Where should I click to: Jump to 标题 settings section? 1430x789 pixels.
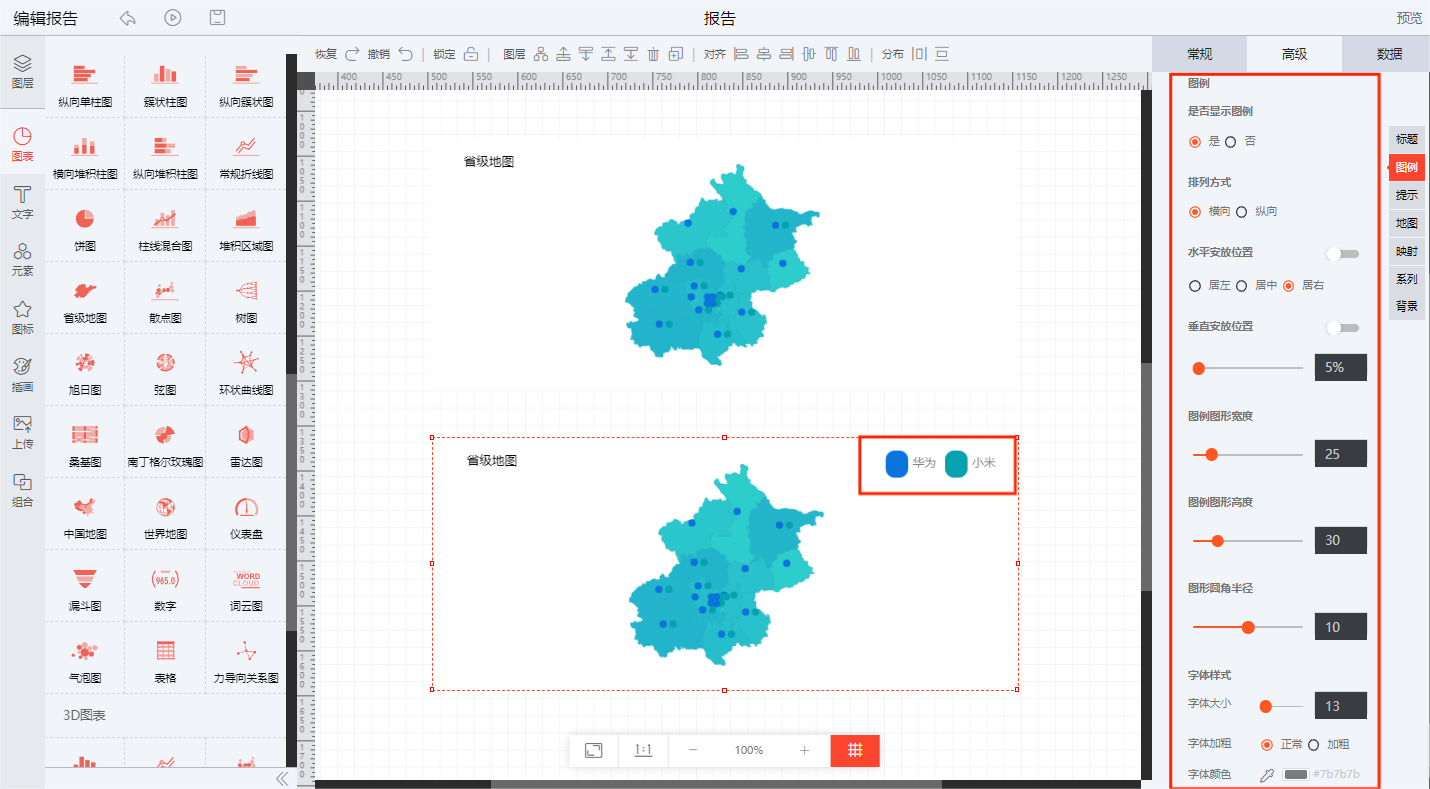(1407, 139)
